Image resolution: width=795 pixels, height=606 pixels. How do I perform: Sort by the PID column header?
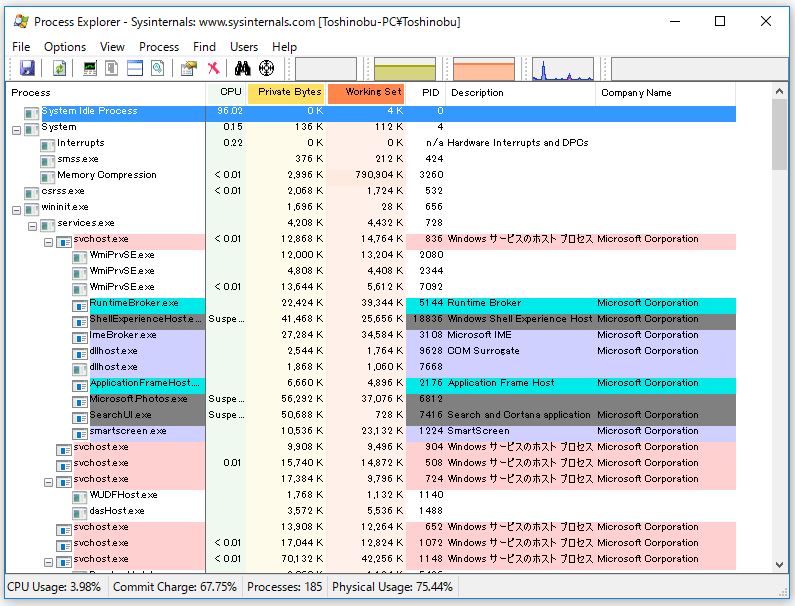tap(426, 93)
